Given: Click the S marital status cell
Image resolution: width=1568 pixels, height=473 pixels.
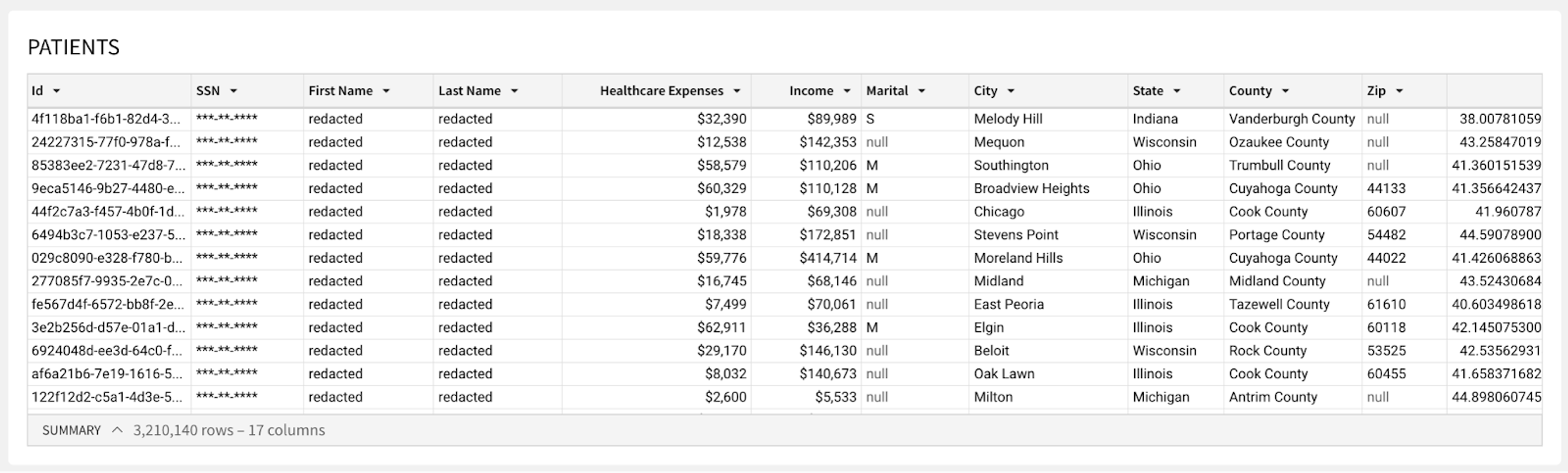Looking at the screenshot, I should coord(915,119).
